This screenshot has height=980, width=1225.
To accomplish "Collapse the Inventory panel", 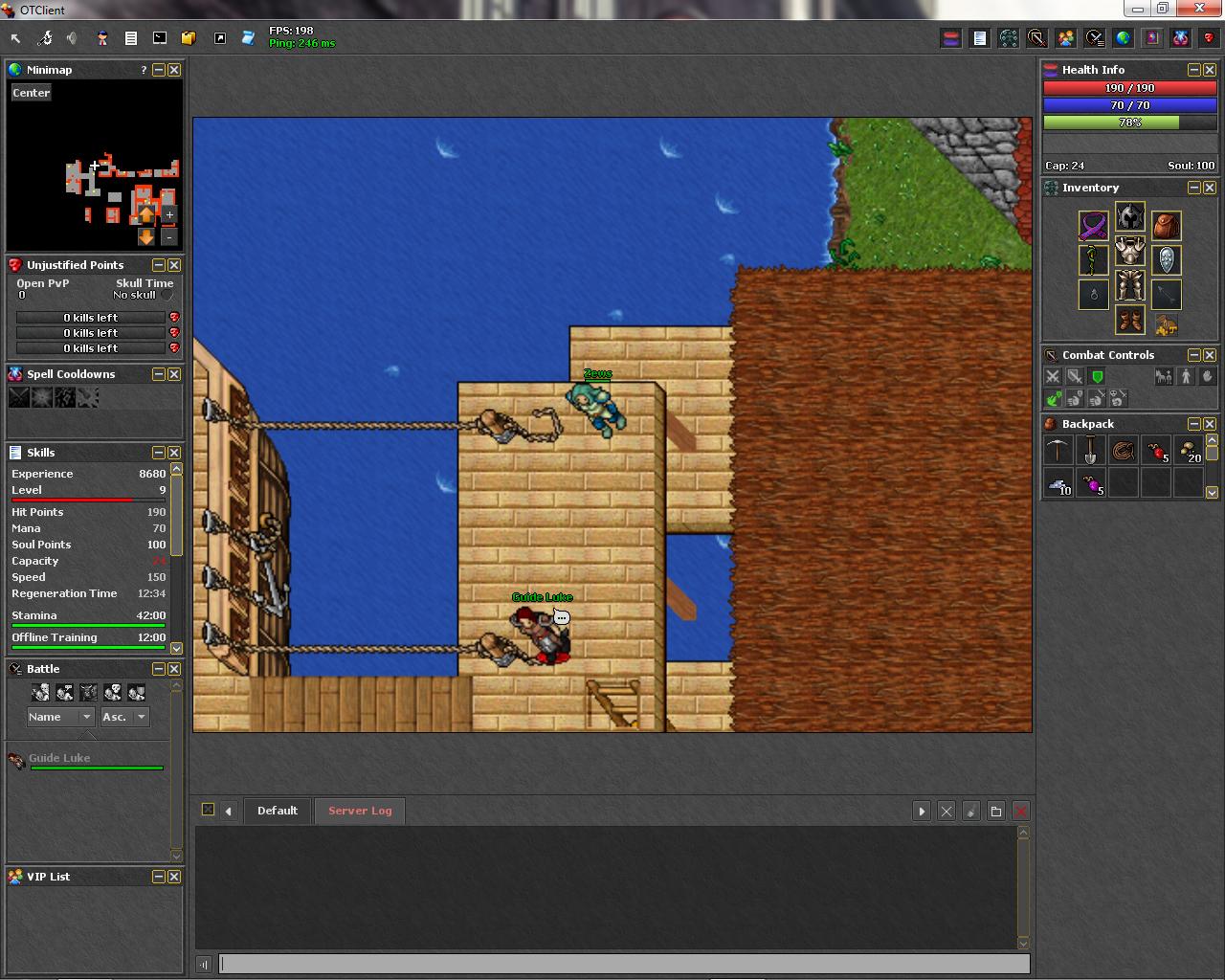I will click(1194, 188).
